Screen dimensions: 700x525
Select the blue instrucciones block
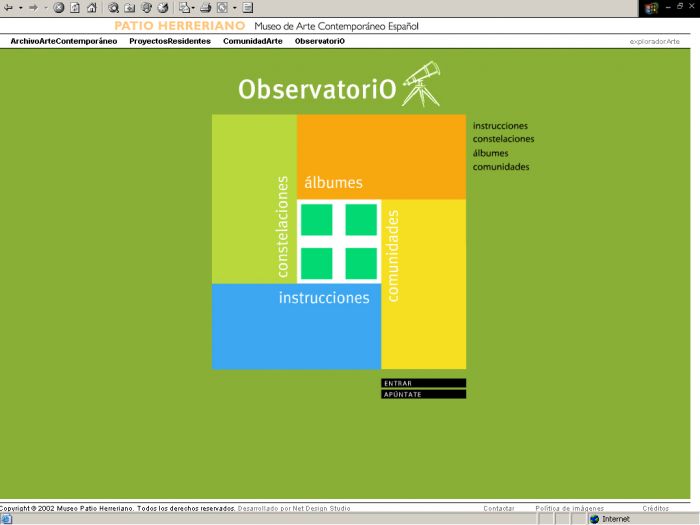coord(296,326)
